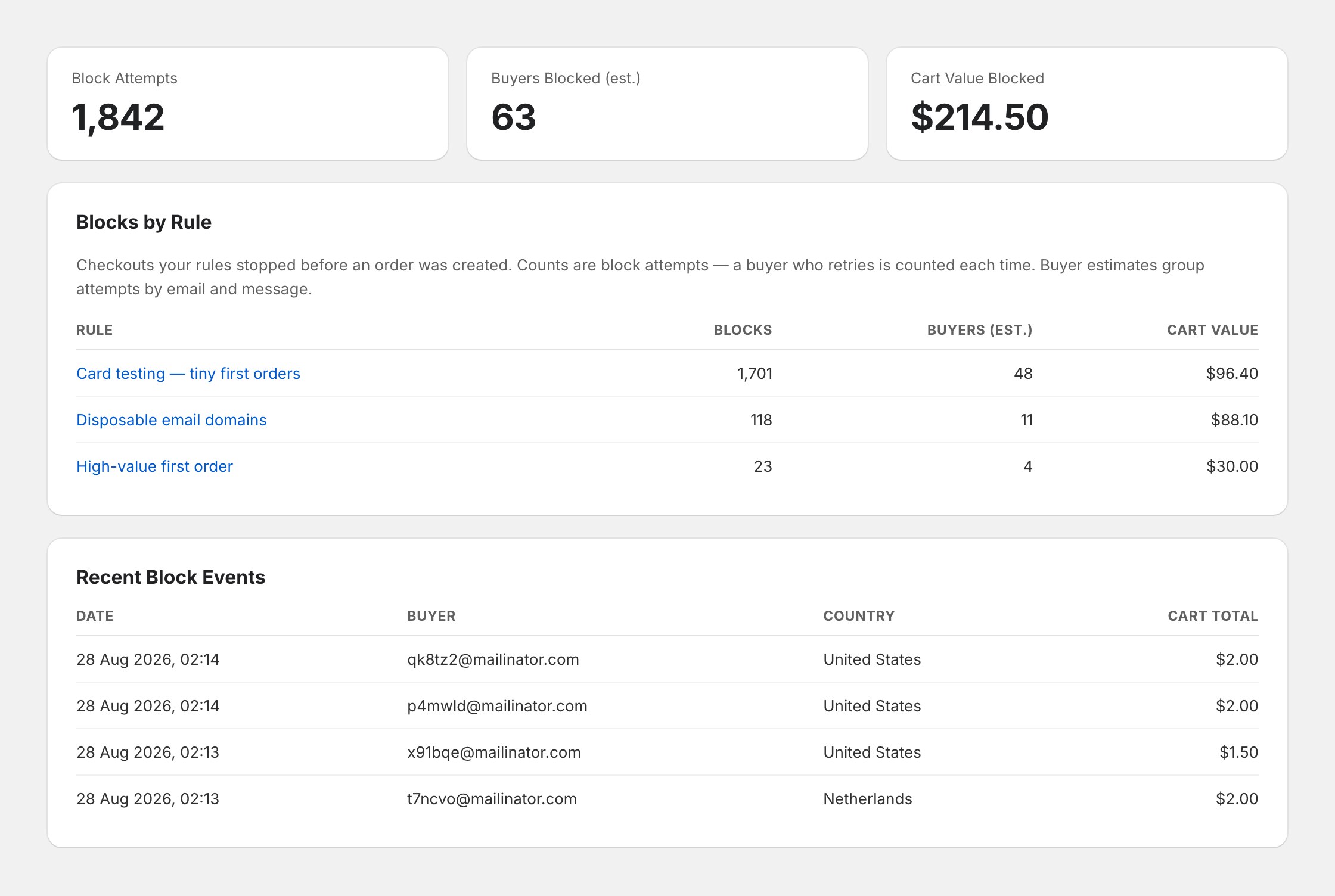
Task: Click the BLOCKS column header
Action: coord(743,330)
